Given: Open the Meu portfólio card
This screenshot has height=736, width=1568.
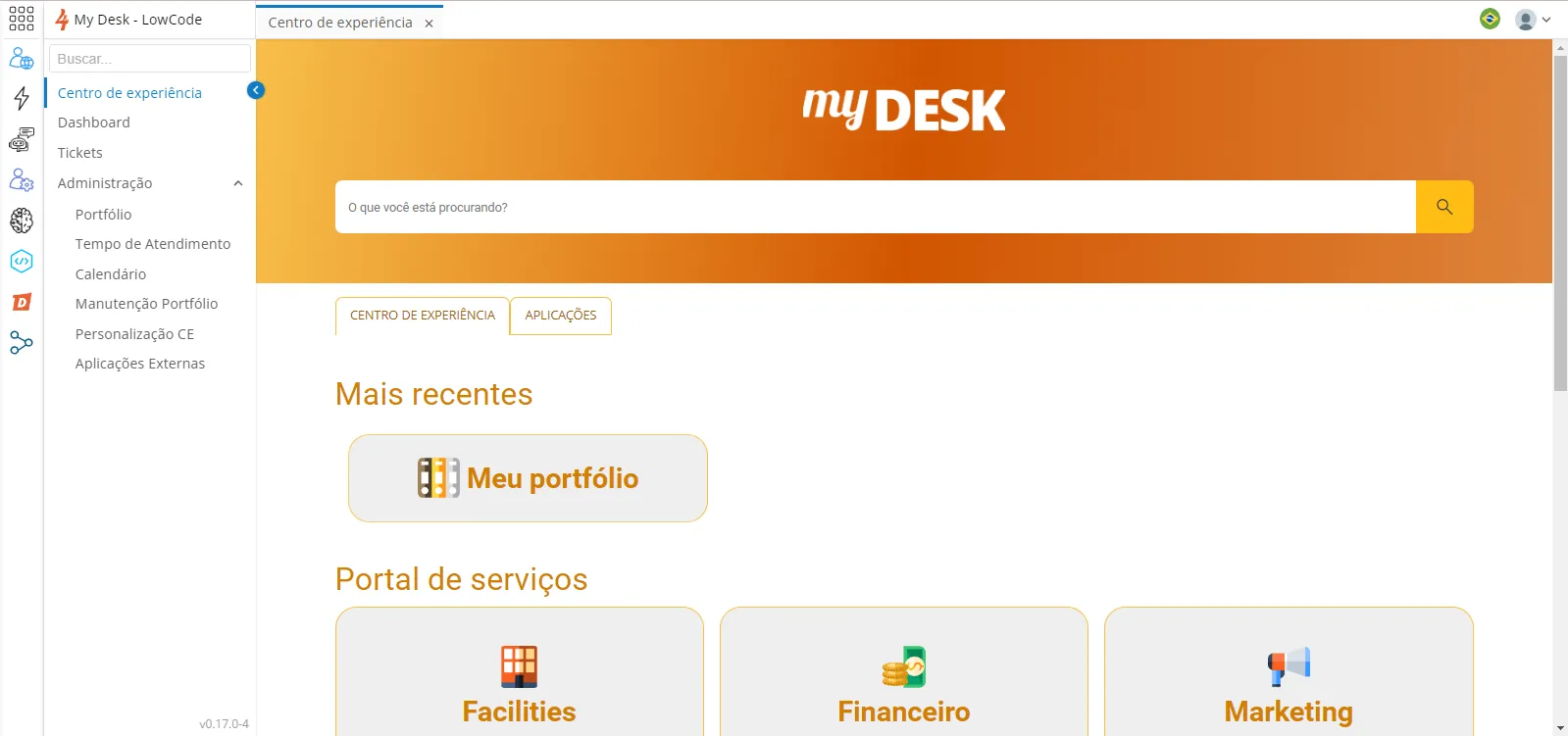Looking at the screenshot, I should point(528,478).
